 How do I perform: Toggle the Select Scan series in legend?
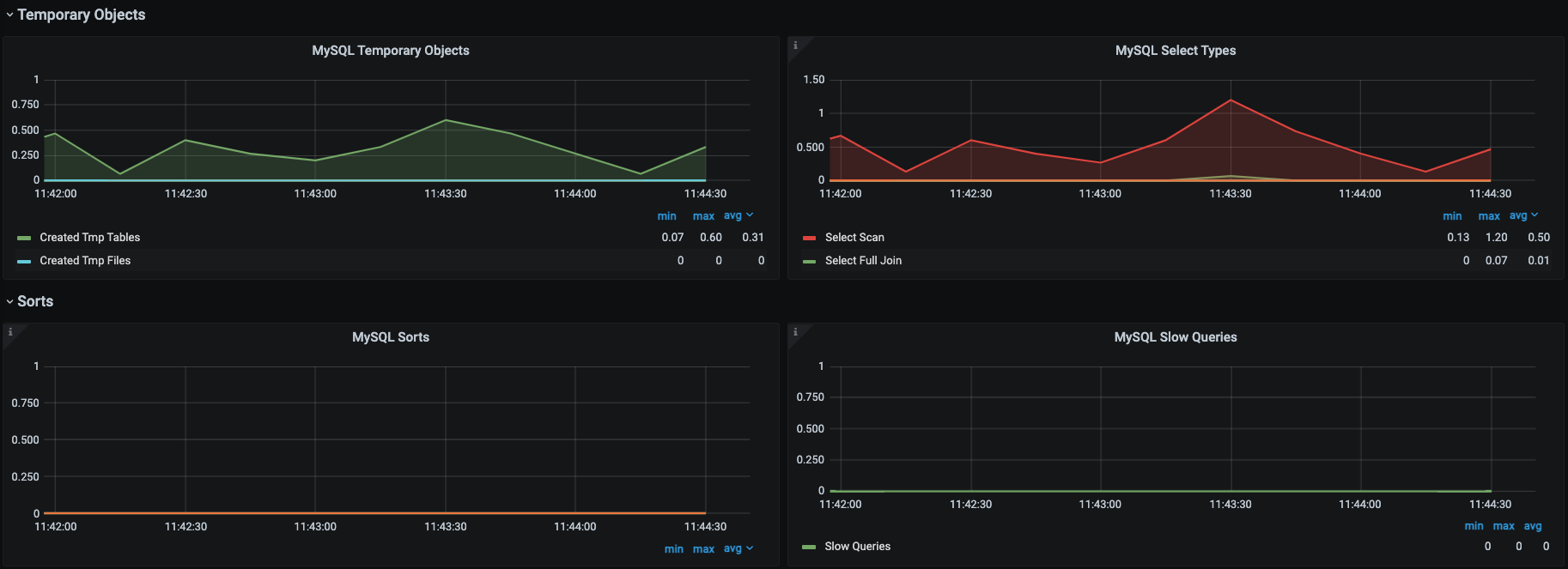pyautogui.click(x=854, y=238)
